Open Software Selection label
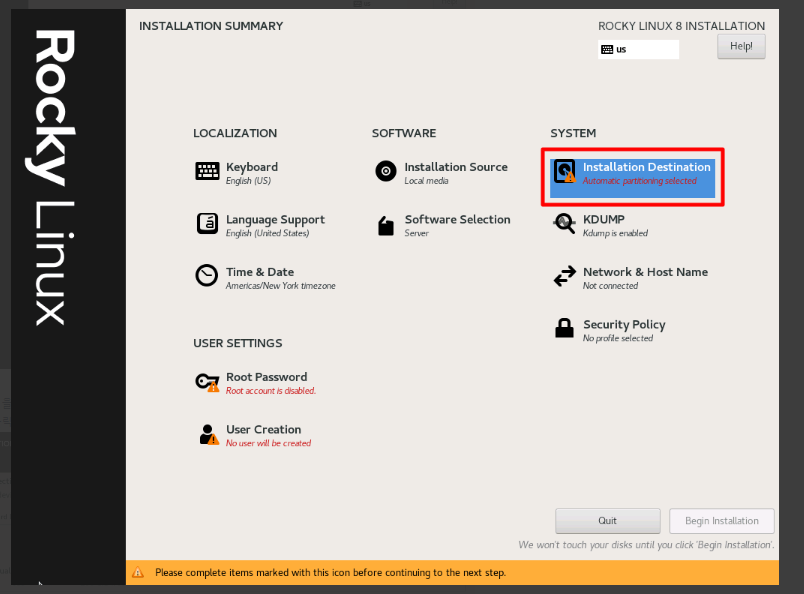This screenshot has height=594, width=804. (x=457, y=220)
